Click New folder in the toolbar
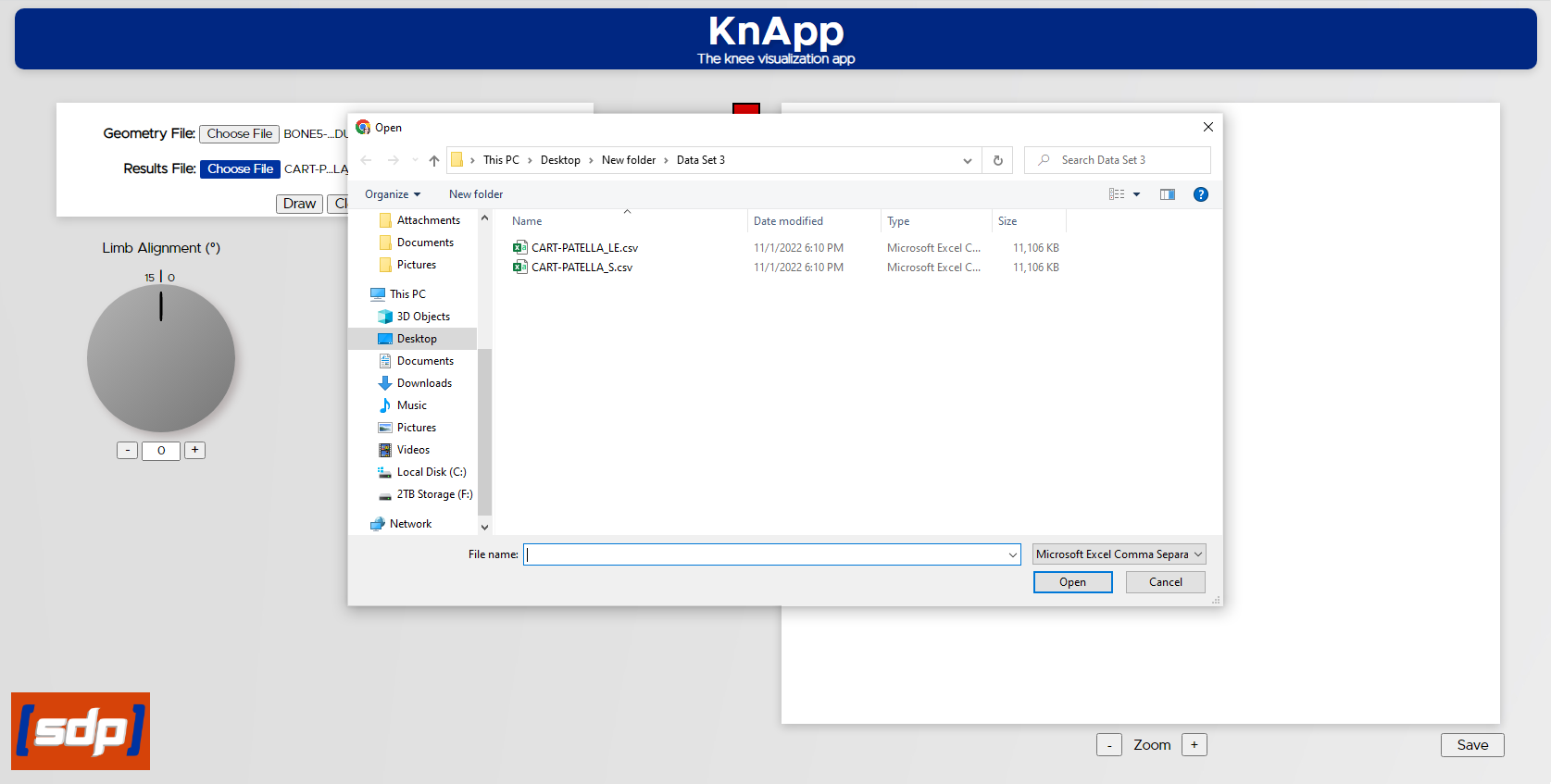This screenshot has width=1551, height=784. [476, 194]
